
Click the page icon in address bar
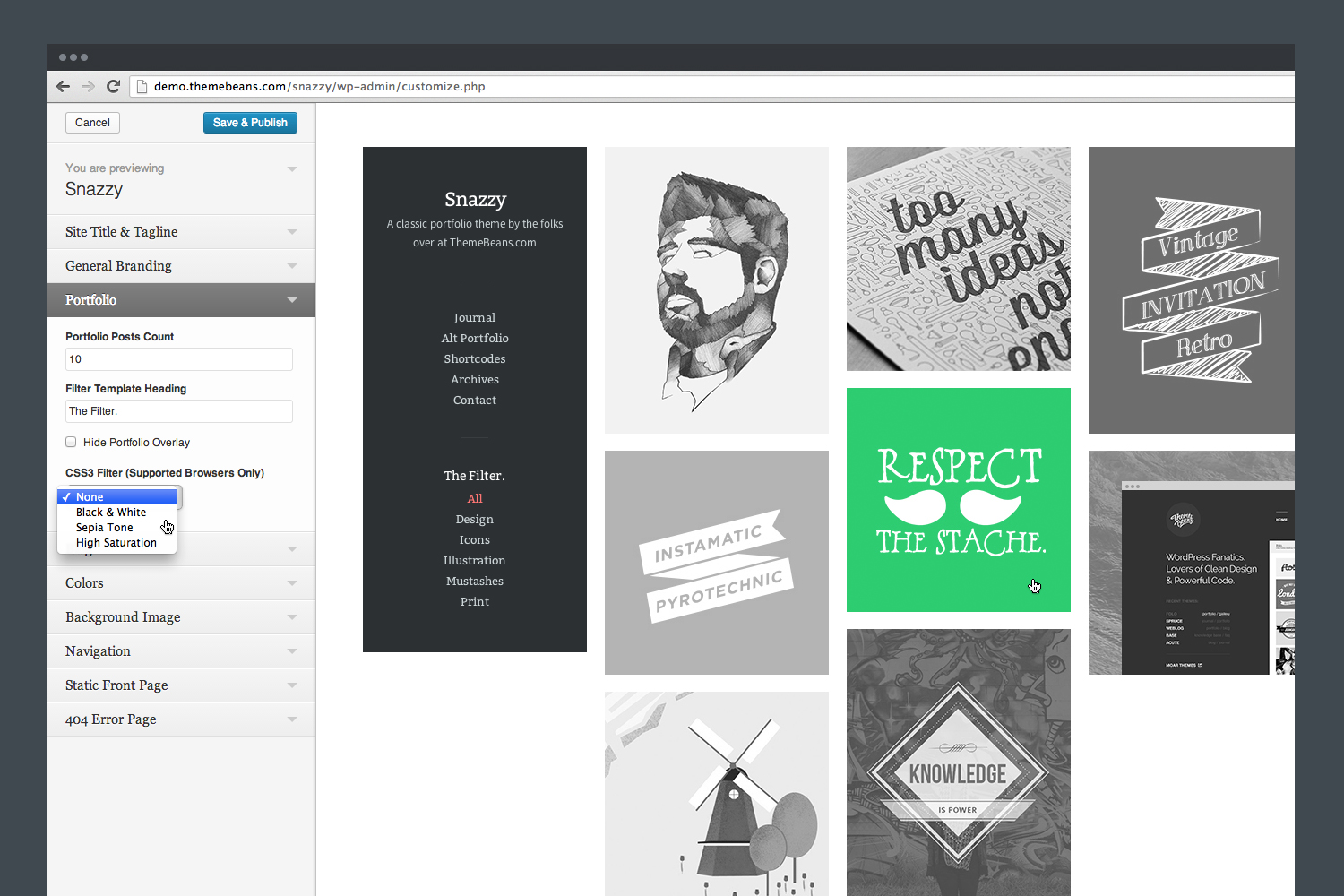tap(140, 86)
